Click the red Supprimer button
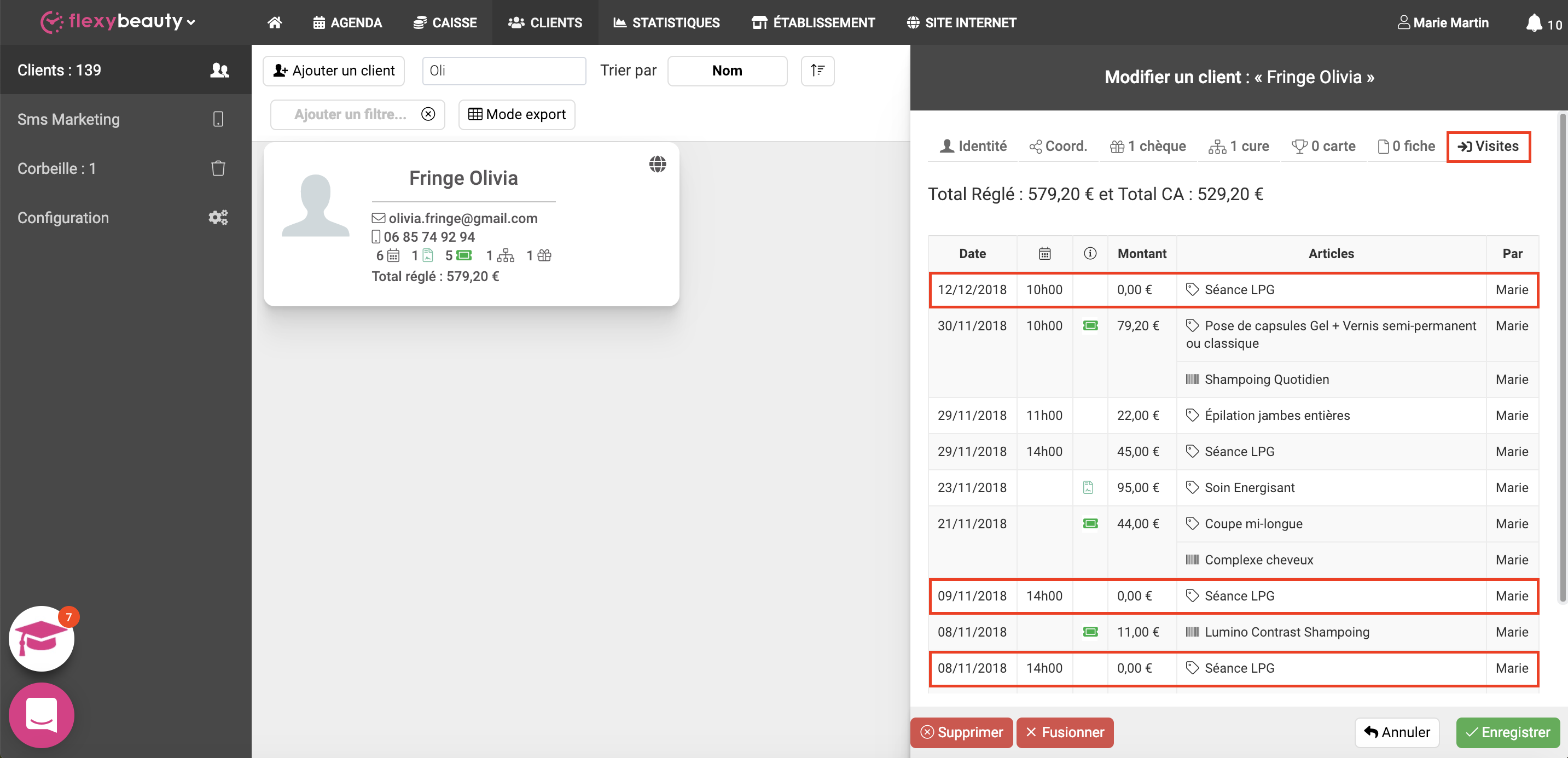This screenshot has width=1568, height=758. pos(961,732)
